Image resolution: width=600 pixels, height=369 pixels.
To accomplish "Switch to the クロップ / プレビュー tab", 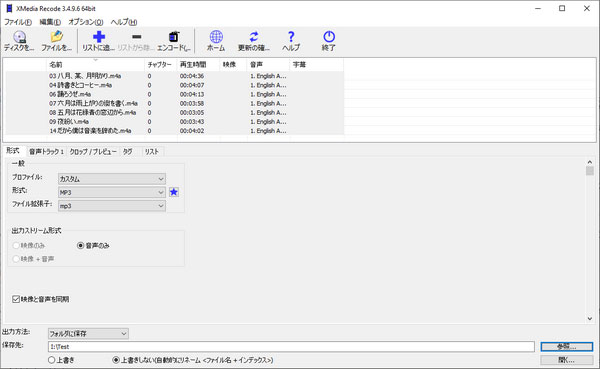I will 93,152.
